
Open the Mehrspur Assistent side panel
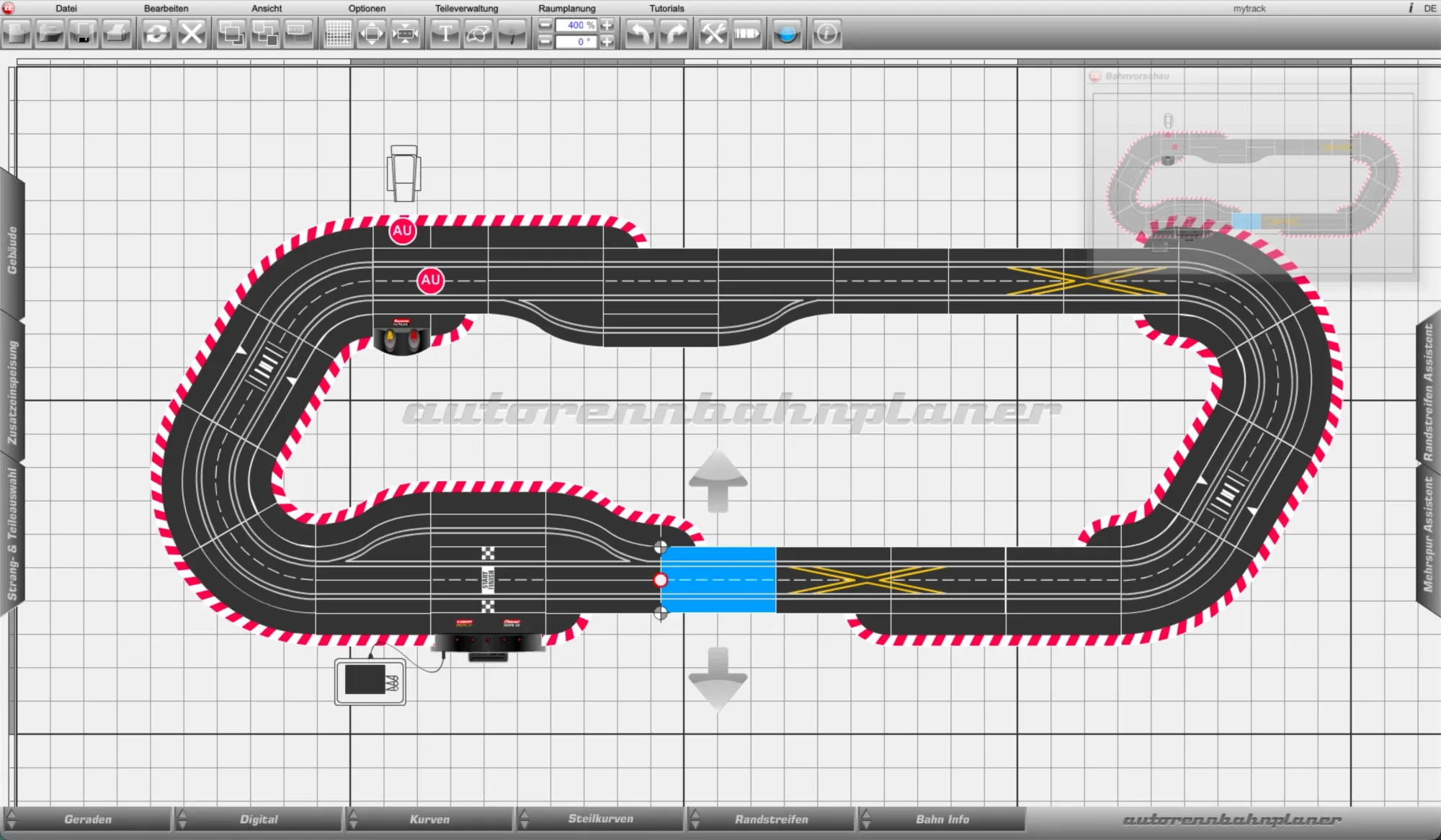click(1428, 535)
